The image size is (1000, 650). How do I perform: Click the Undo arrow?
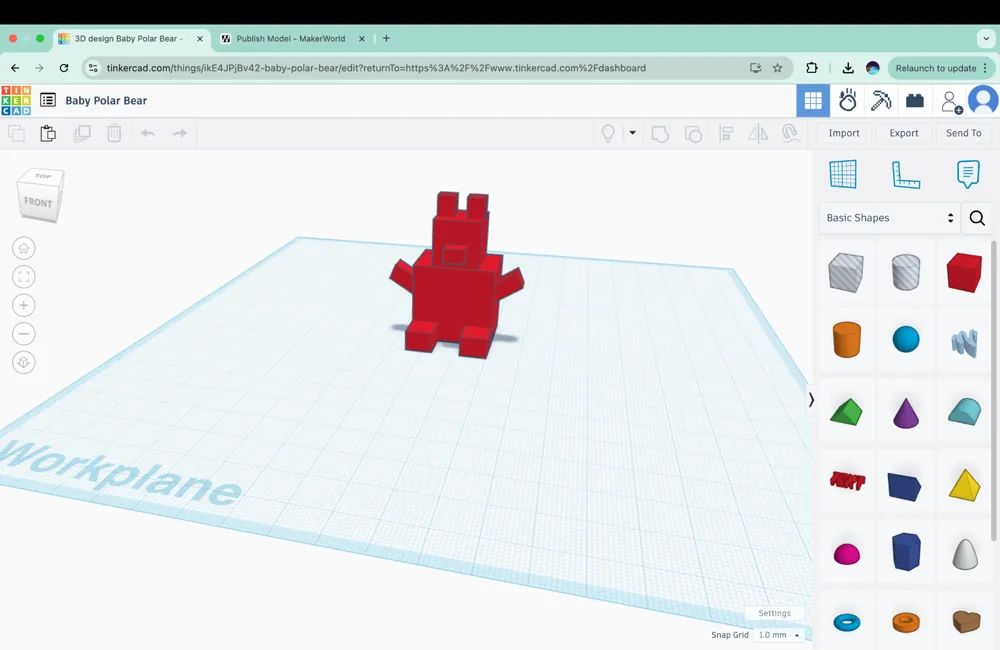(148, 133)
